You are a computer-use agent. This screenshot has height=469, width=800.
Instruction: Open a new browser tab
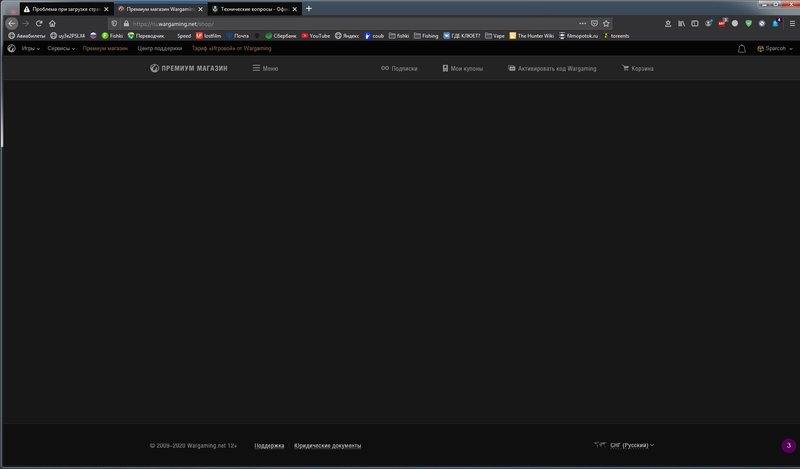pos(309,9)
